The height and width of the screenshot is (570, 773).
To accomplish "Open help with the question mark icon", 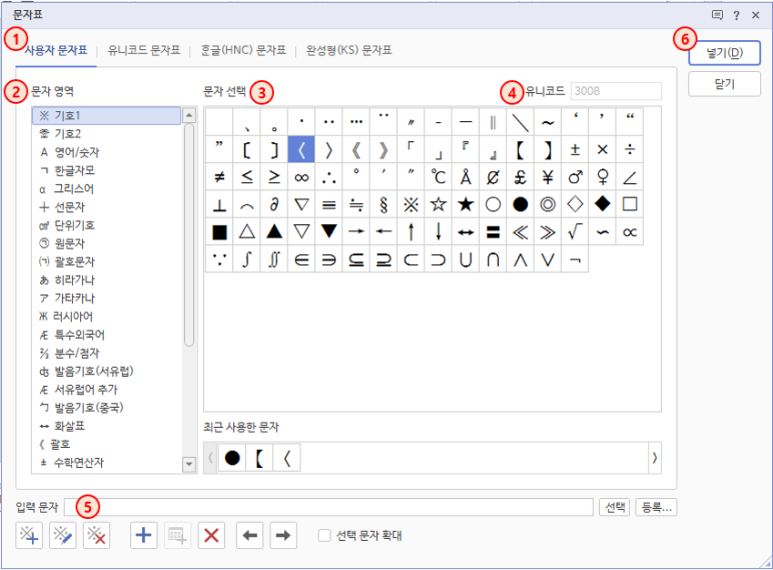I will coord(737,15).
